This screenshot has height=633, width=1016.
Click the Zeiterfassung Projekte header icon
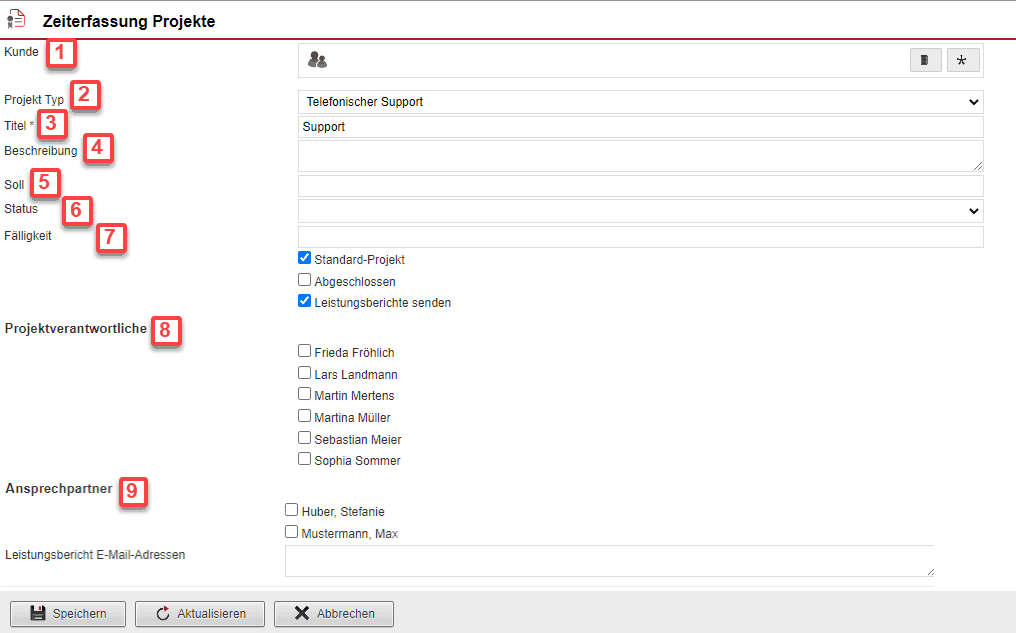click(16, 20)
